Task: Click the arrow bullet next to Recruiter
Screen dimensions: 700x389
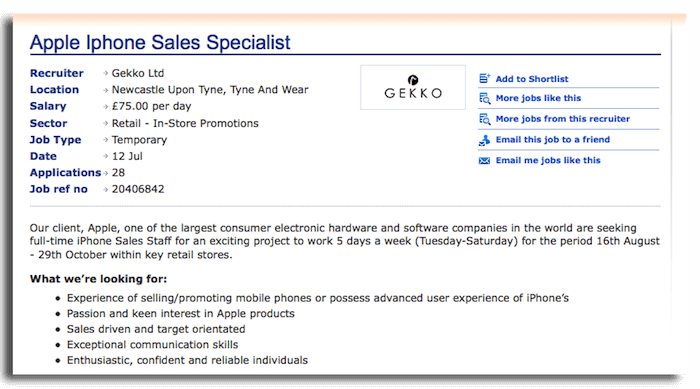Action: click(106, 73)
